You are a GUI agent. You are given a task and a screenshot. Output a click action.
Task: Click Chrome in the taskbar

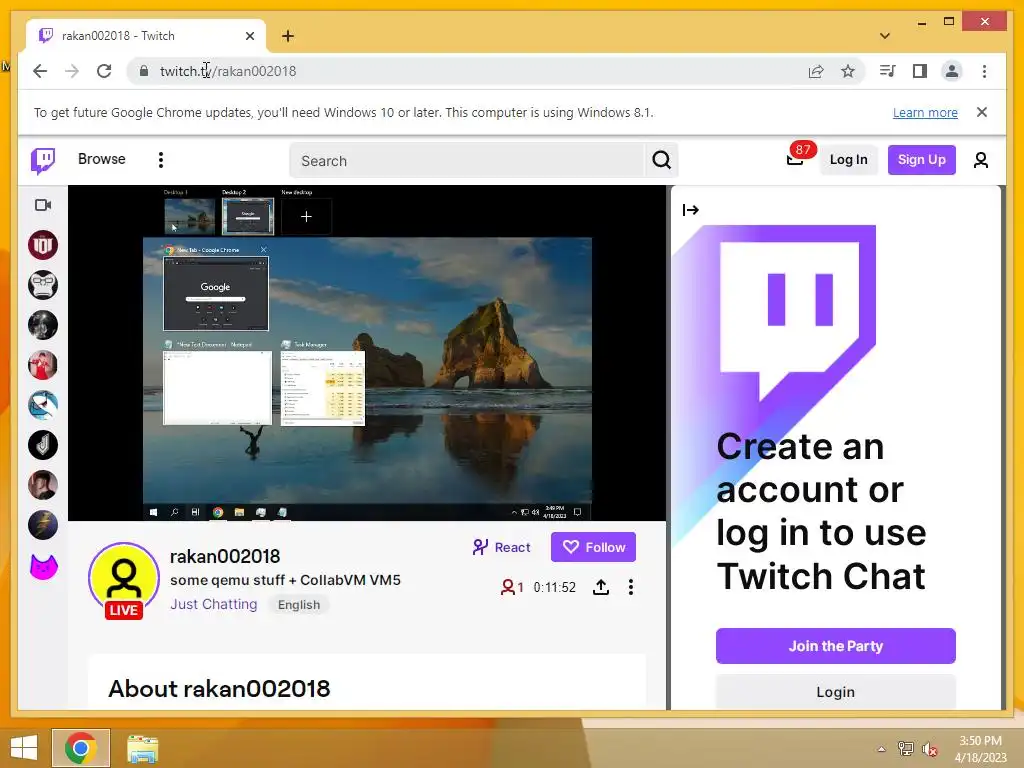click(x=81, y=748)
